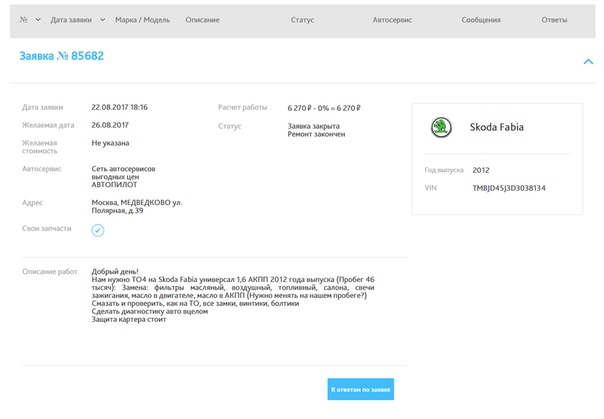Select the Статус column header

[302, 20]
